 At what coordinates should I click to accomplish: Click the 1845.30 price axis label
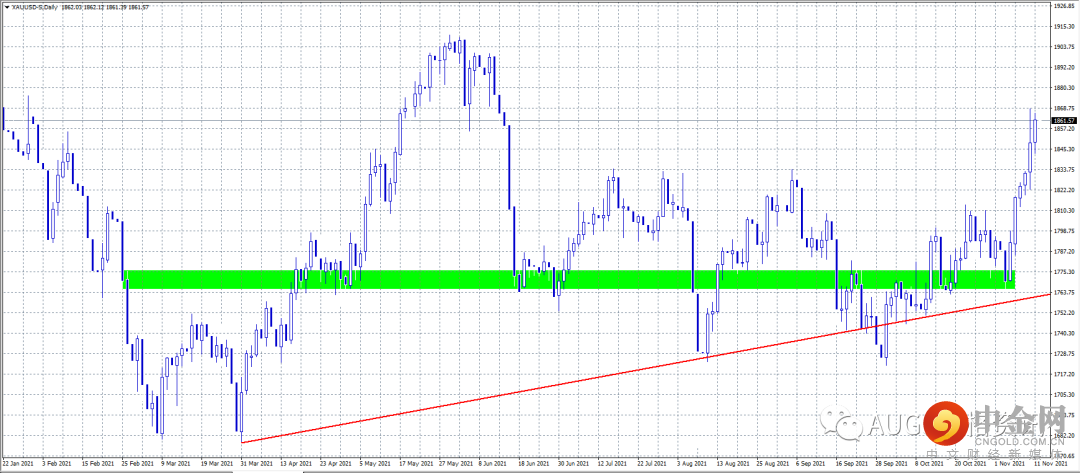click(1065, 149)
